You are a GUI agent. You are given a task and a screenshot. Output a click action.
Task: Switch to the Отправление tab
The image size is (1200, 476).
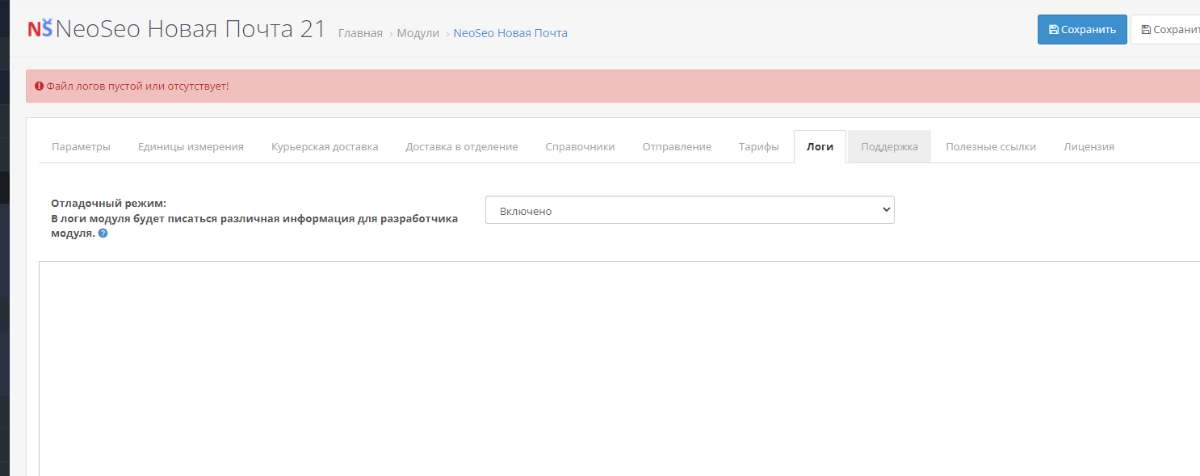(677, 146)
